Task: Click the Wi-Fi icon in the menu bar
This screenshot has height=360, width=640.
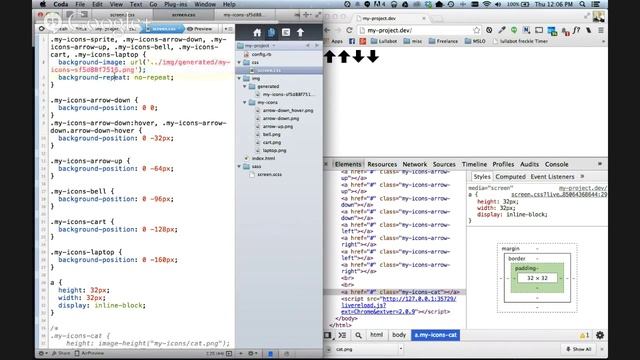Action: click(486, 4)
